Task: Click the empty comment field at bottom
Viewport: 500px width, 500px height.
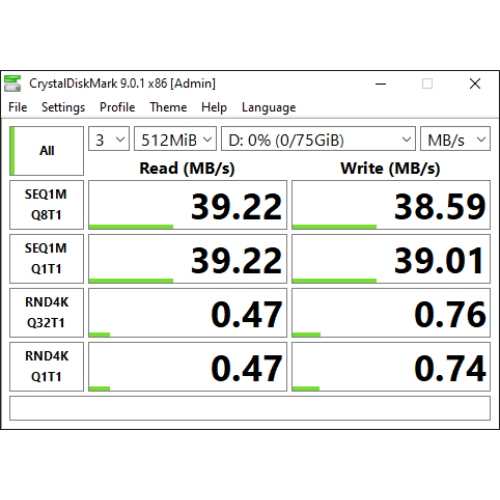Action: click(x=250, y=408)
